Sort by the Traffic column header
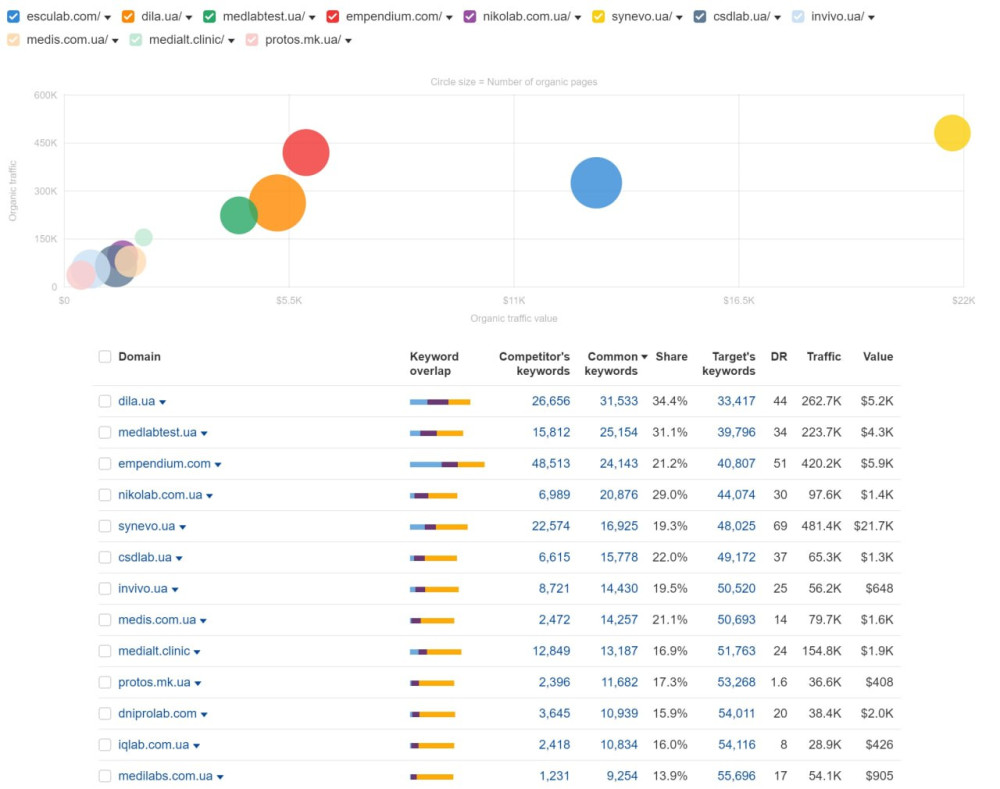The image size is (1000, 789). (823, 357)
